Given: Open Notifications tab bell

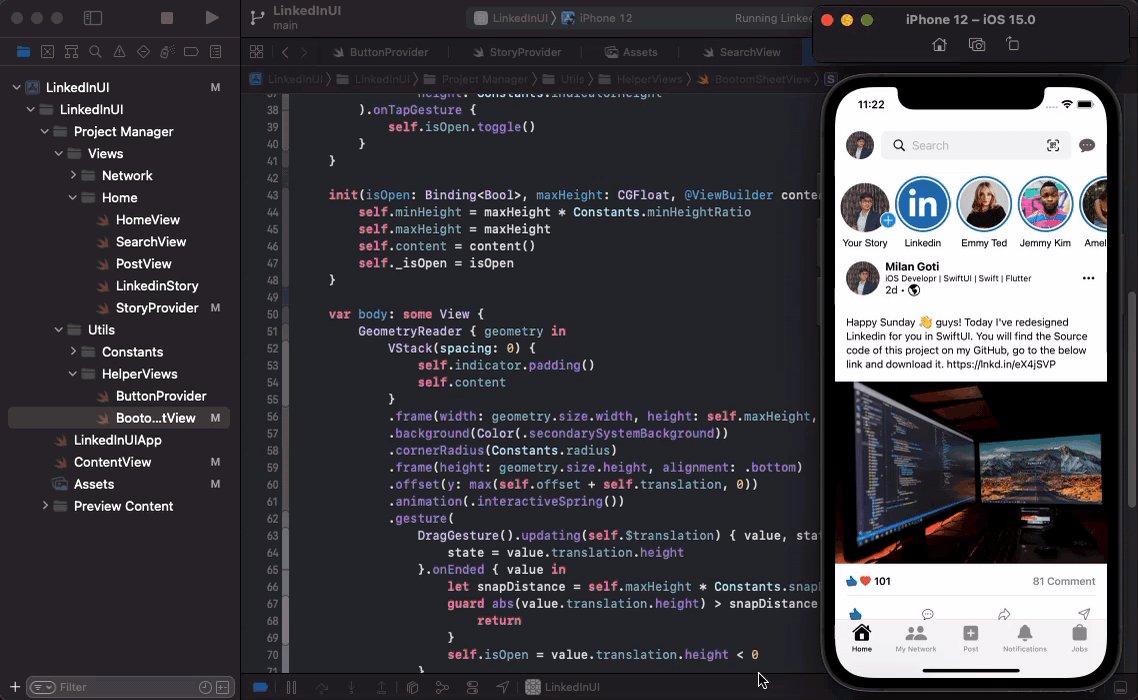Looking at the screenshot, I should click(1025, 638).
